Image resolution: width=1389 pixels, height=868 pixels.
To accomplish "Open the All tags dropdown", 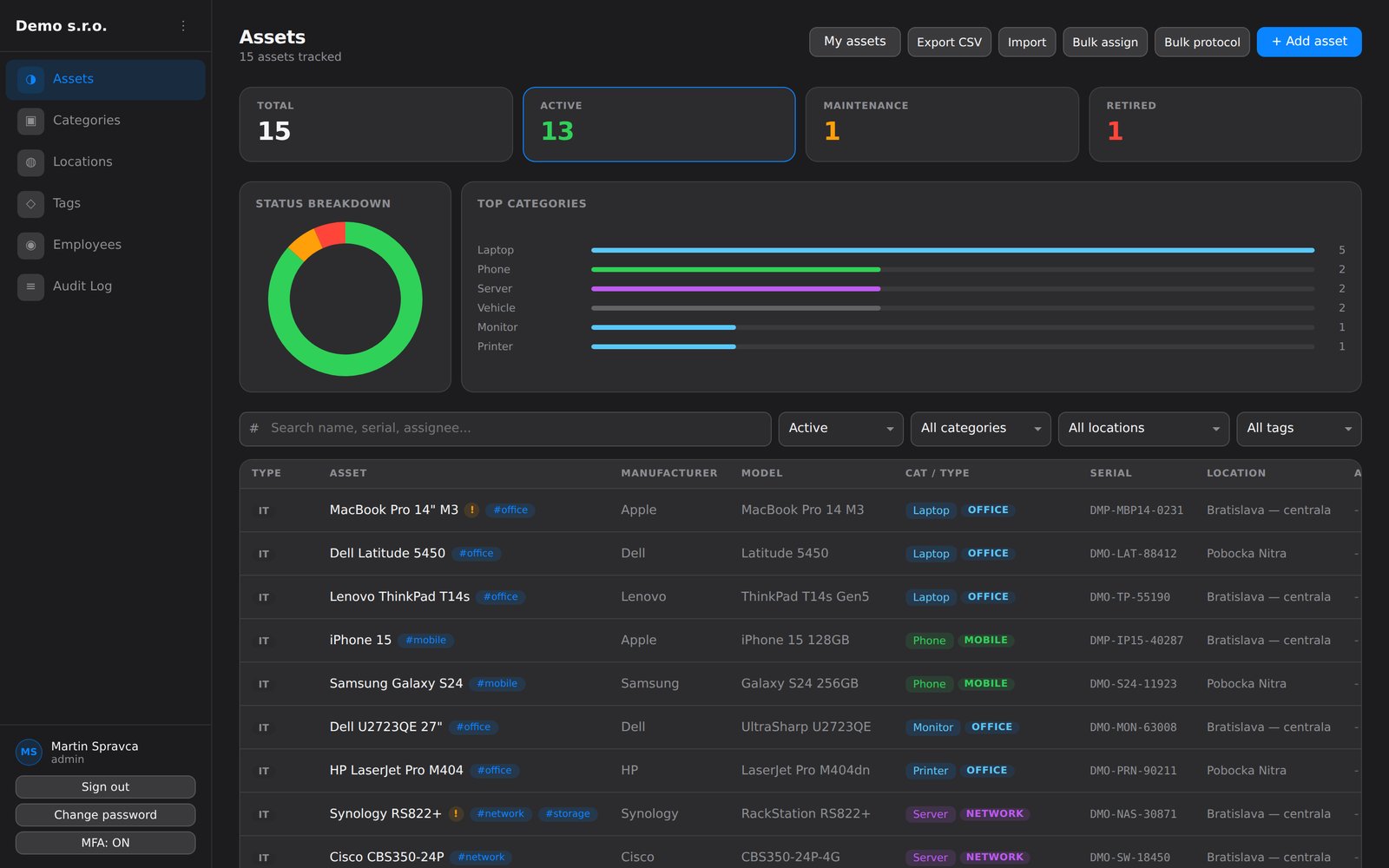I will (1299, 429).
